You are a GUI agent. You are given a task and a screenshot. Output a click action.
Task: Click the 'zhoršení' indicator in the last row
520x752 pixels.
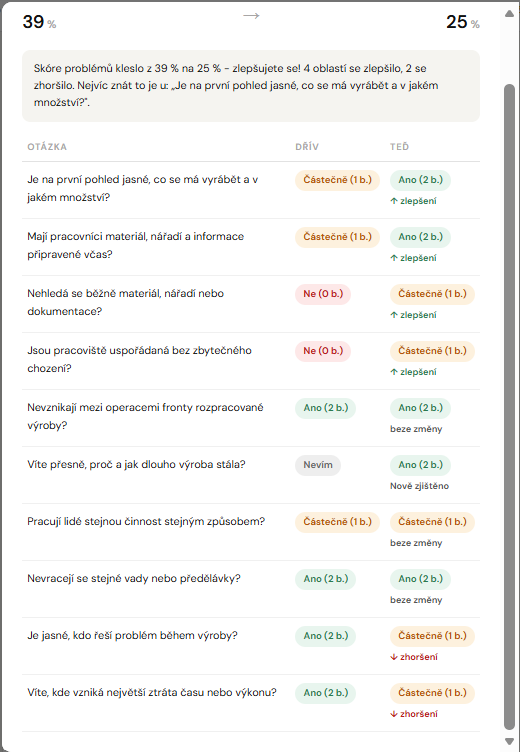414,714
